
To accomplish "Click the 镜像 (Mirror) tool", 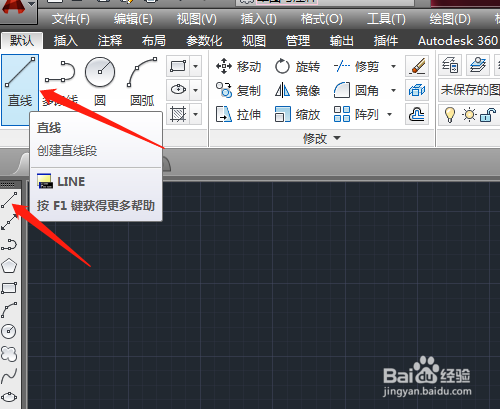I will point(297,90).
